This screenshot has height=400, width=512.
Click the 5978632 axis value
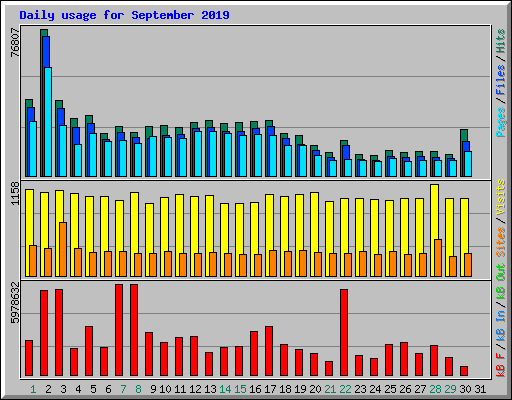pyautogui.click(x=15, y=303)
